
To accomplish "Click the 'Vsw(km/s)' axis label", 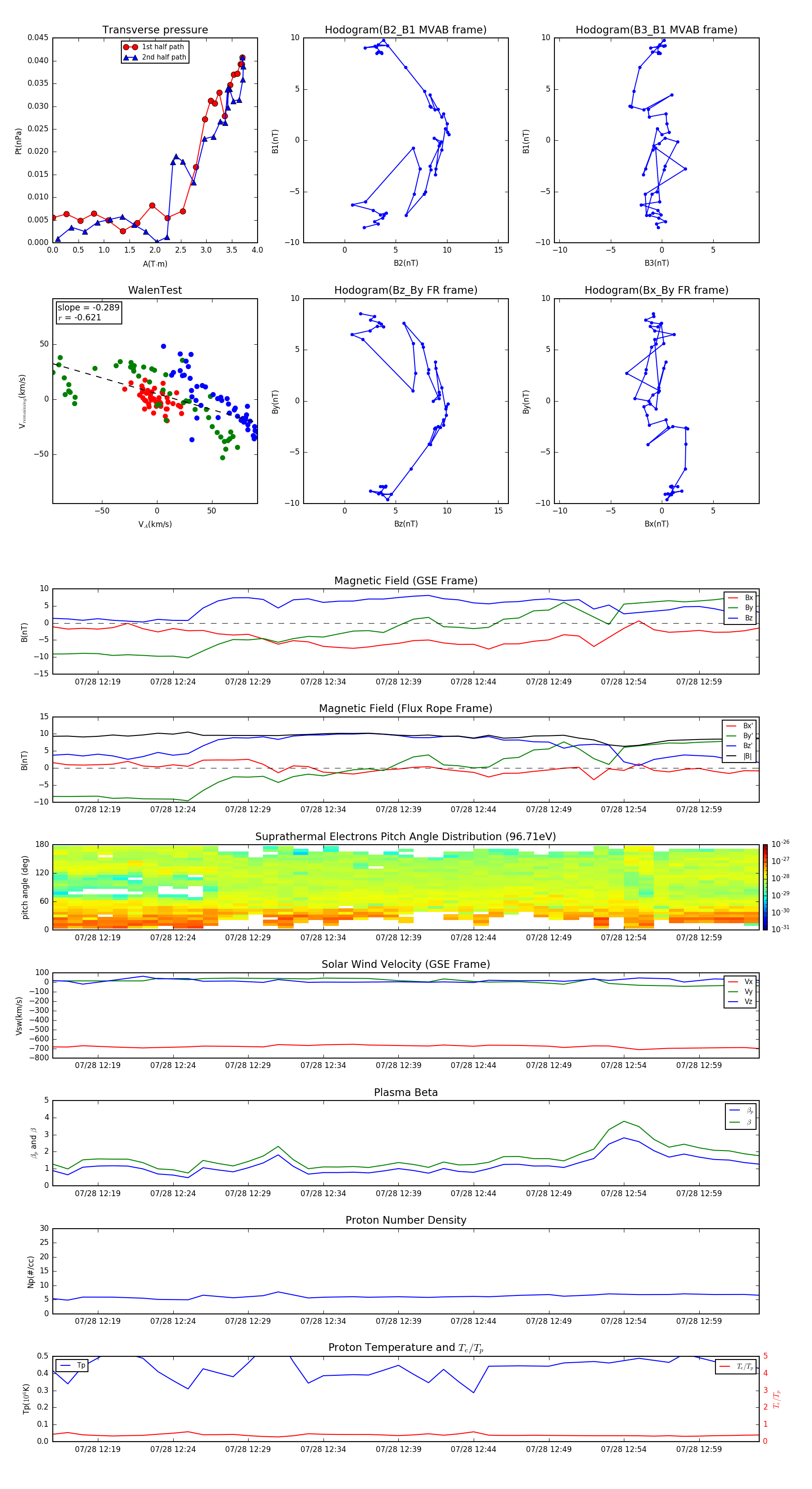I will (19, 1016).
